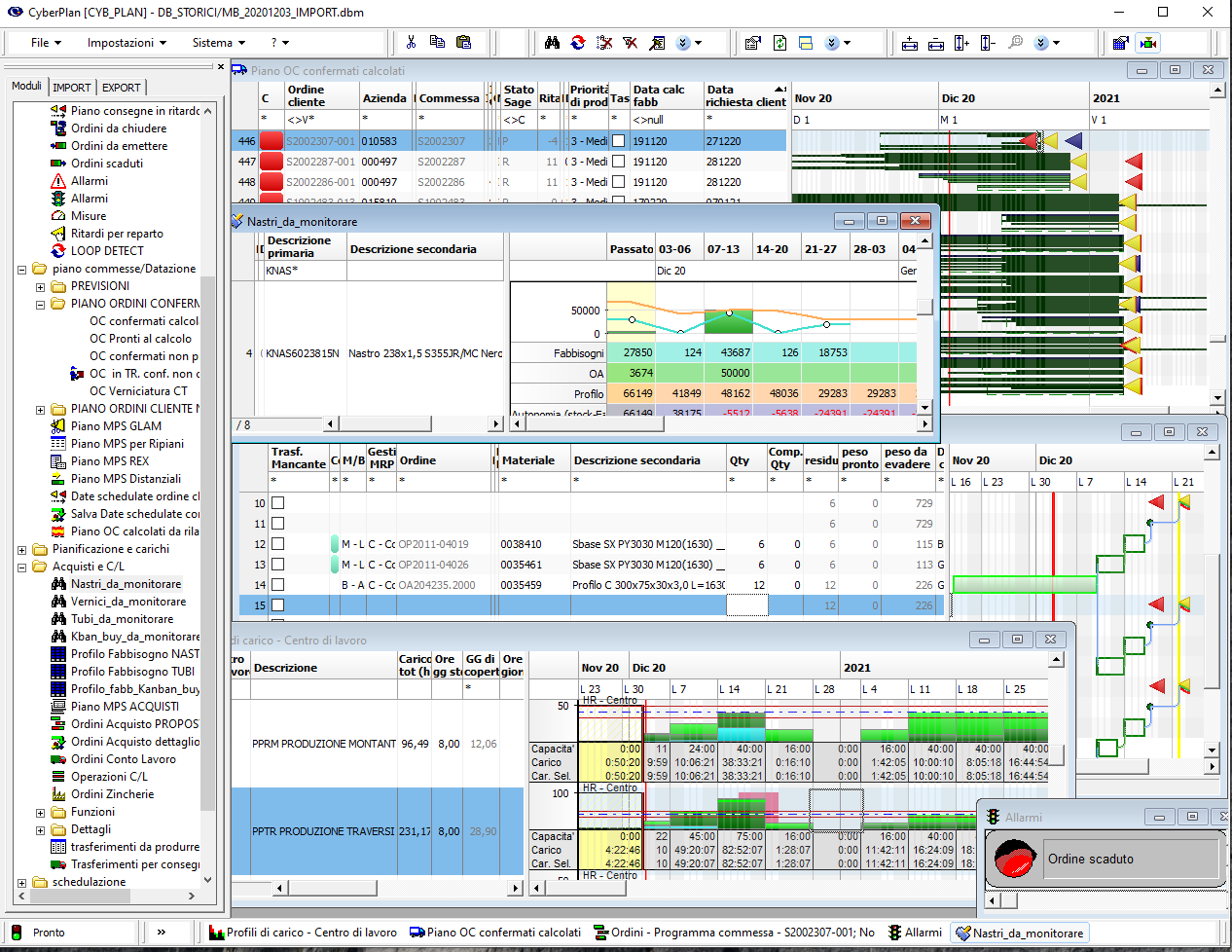Collapse the piano commesse/Datazione folder
Screen dimensions: 1232x952
(22, 270)
